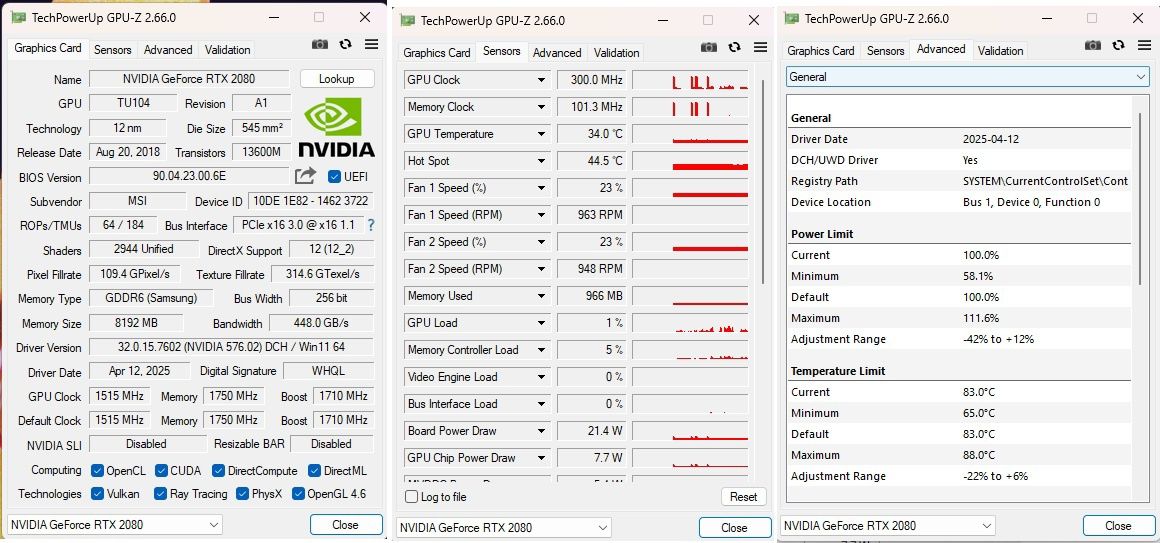Viewport: 1160px width, 543px height.
Task: Switch to the Sensors tab in the Advanced window
Action: click(x=886, y=51)
